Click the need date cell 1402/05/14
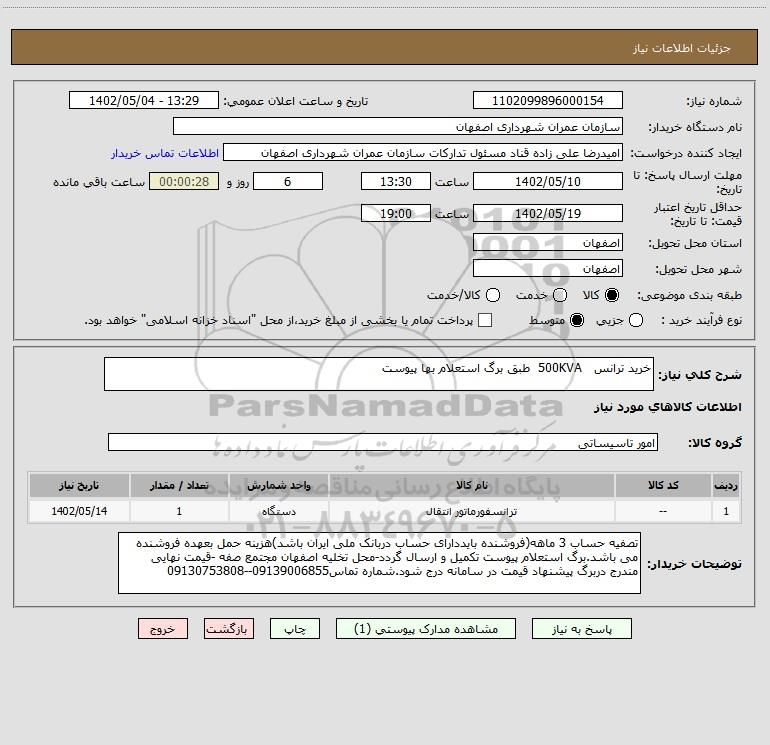The image size is (770, 745). click(79, 511)
